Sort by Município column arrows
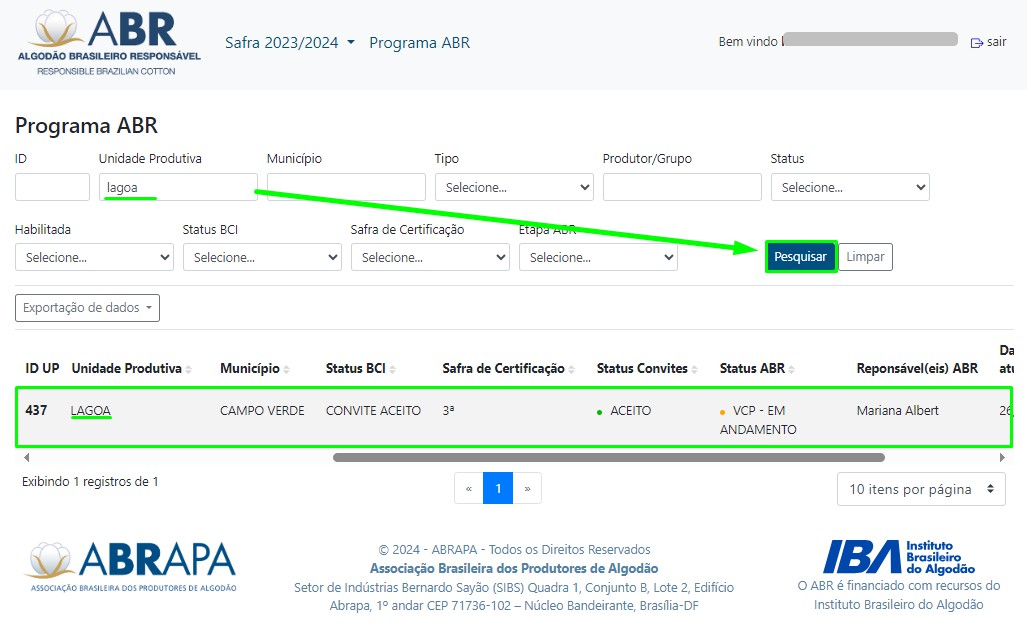Viewport: 1027px width, 629px height. tap(287, 369)
